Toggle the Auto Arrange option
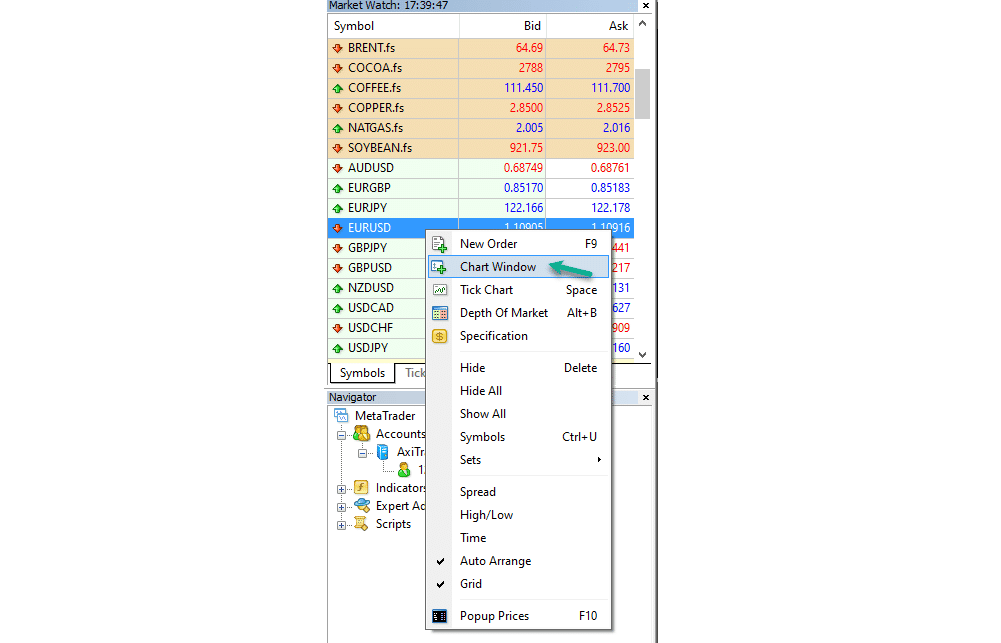The width and height of the screenshot is (1001, 643). pos(495,561)
